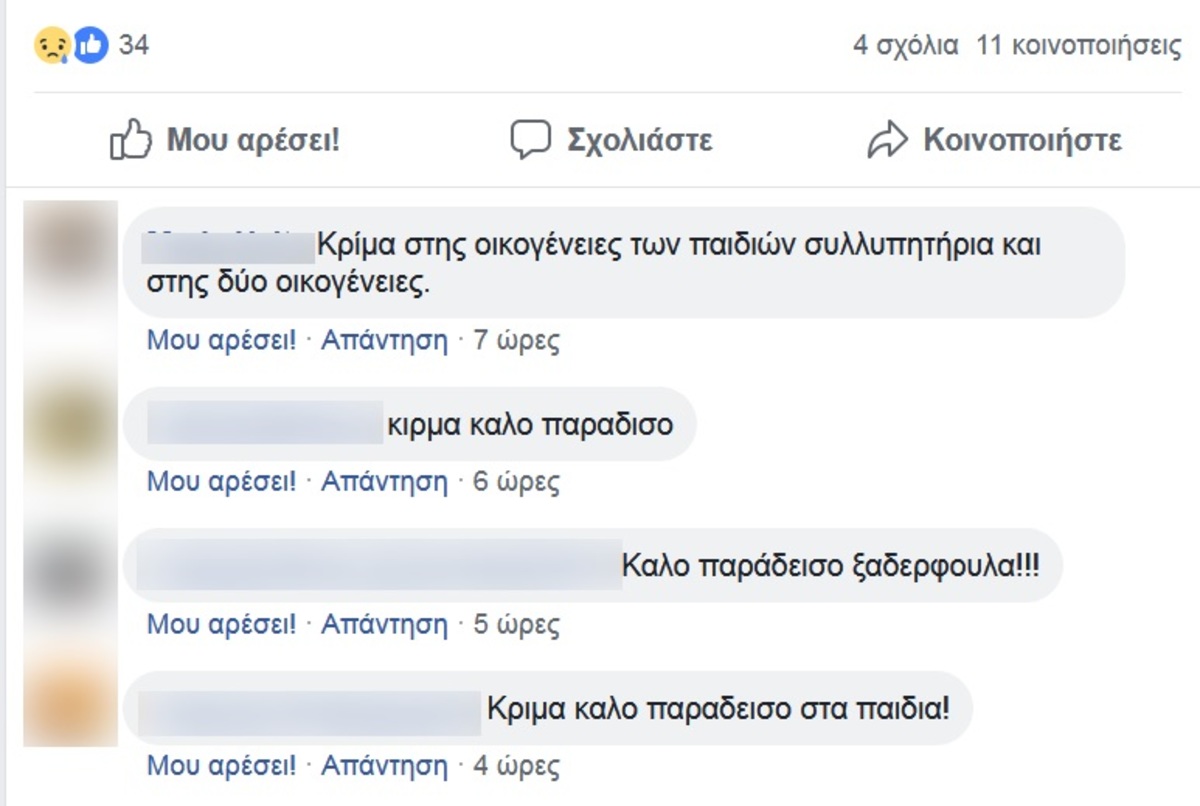
Task: Click the Κοινοποιήστε button text
Action: tap(1022, 140)
